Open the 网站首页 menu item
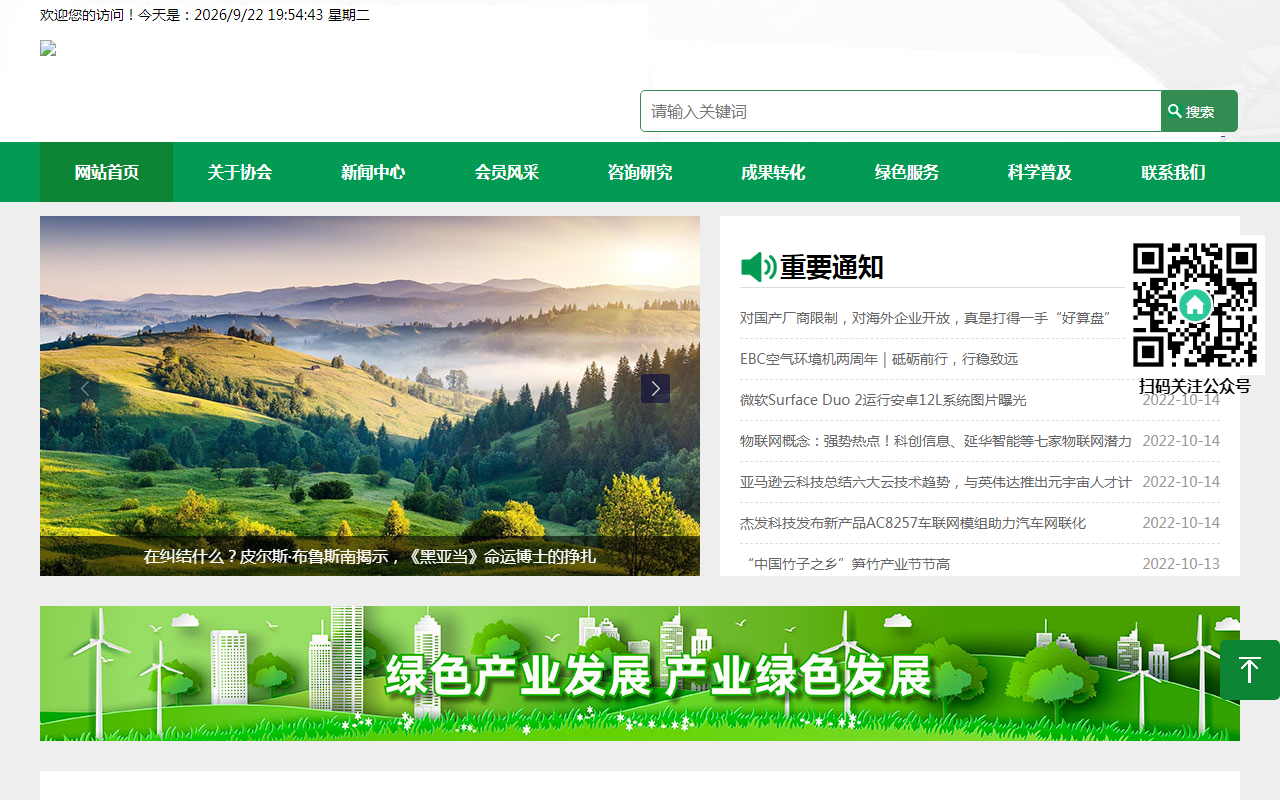Image resolution: width=1280 pixels, height=800 pixels. pyautogui.click(x=107, y=172)
